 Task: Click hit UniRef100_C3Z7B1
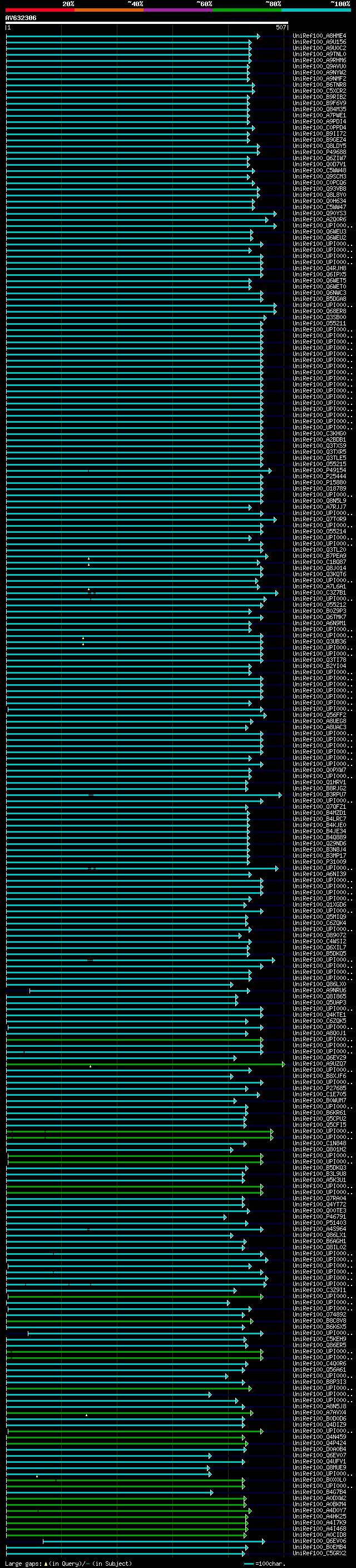[319, 592]
